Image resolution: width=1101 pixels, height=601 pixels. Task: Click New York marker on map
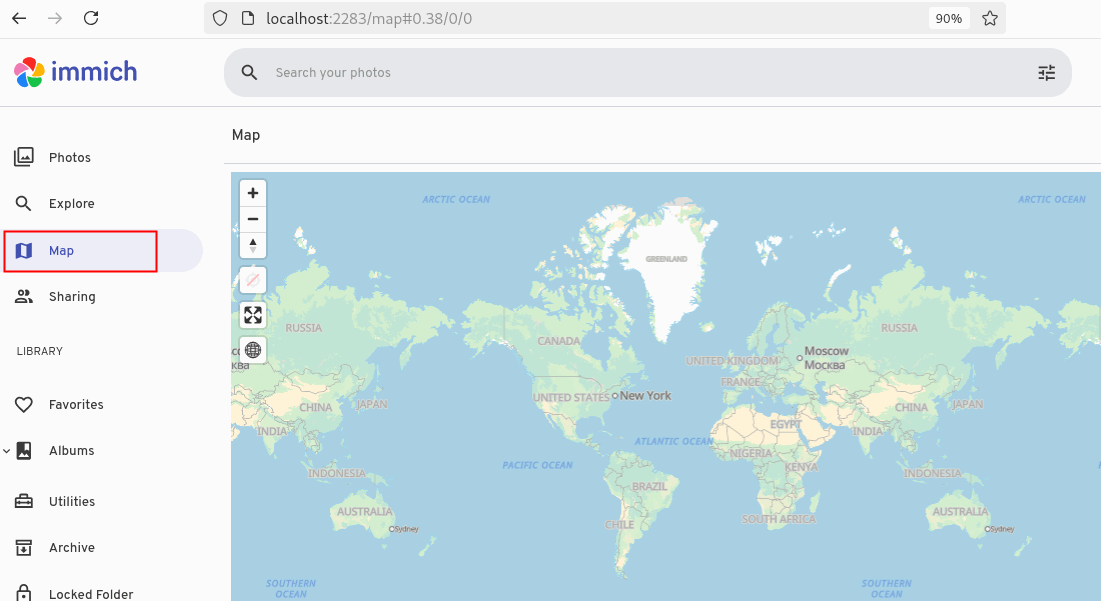pyautogui.click(x=615, y=396)
